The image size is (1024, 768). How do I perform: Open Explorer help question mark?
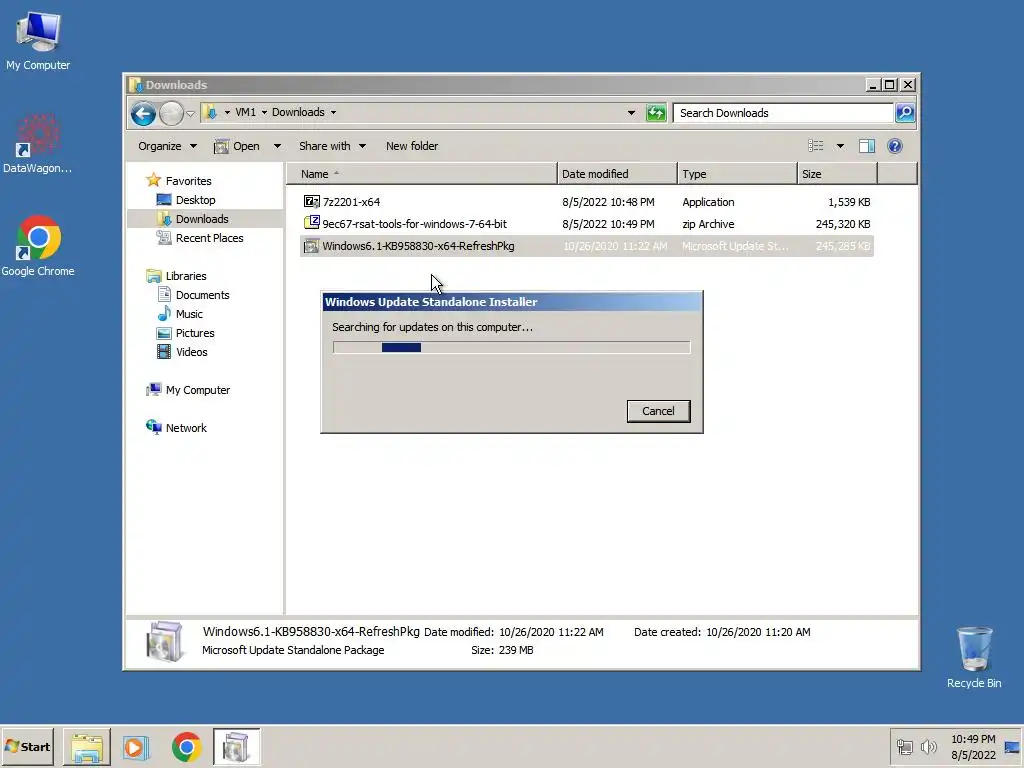895,146
